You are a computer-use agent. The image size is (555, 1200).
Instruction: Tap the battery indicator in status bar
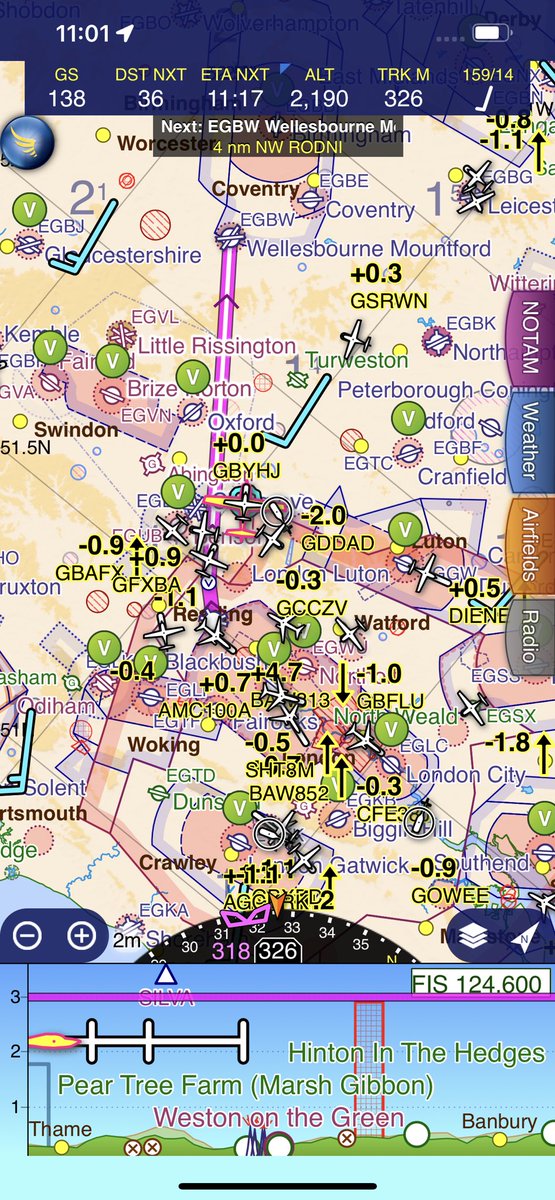489,33
